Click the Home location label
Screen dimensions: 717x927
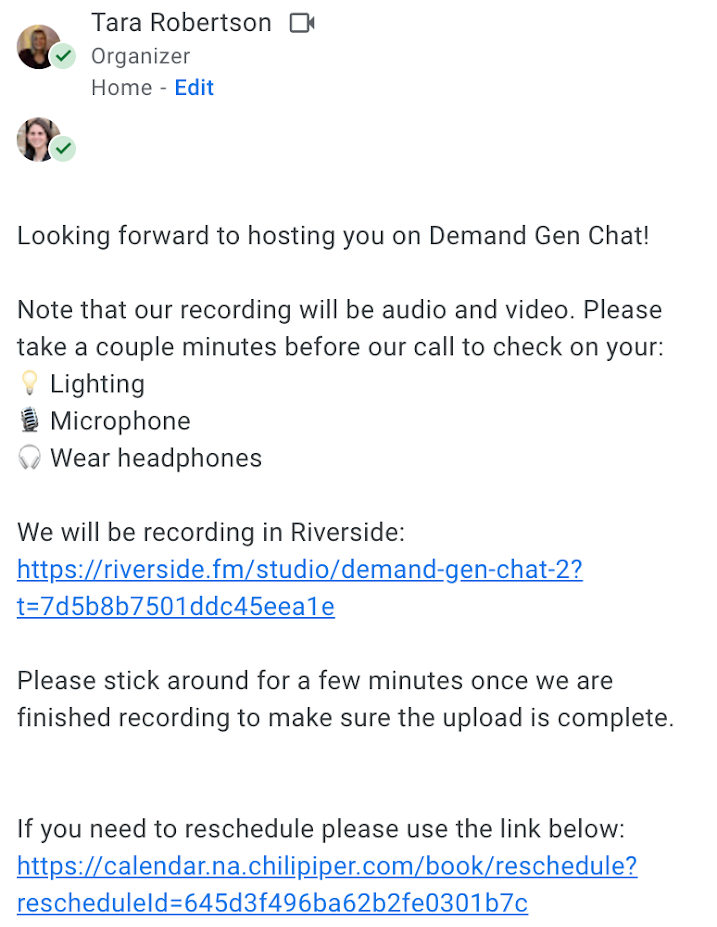click(x=121, y=87)
